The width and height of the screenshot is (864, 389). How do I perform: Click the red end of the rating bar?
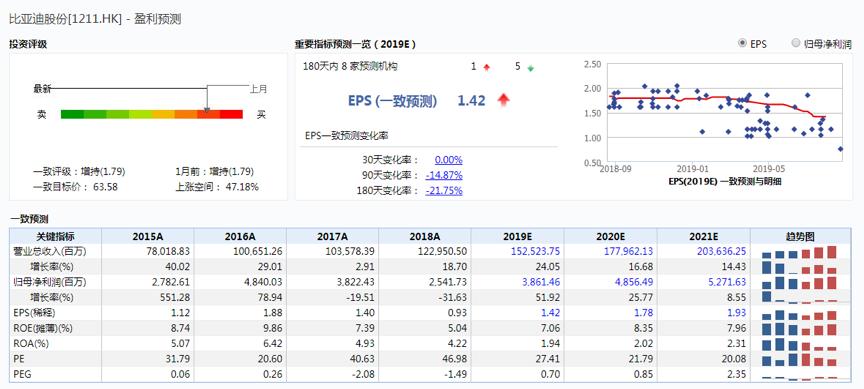(231, 114)
